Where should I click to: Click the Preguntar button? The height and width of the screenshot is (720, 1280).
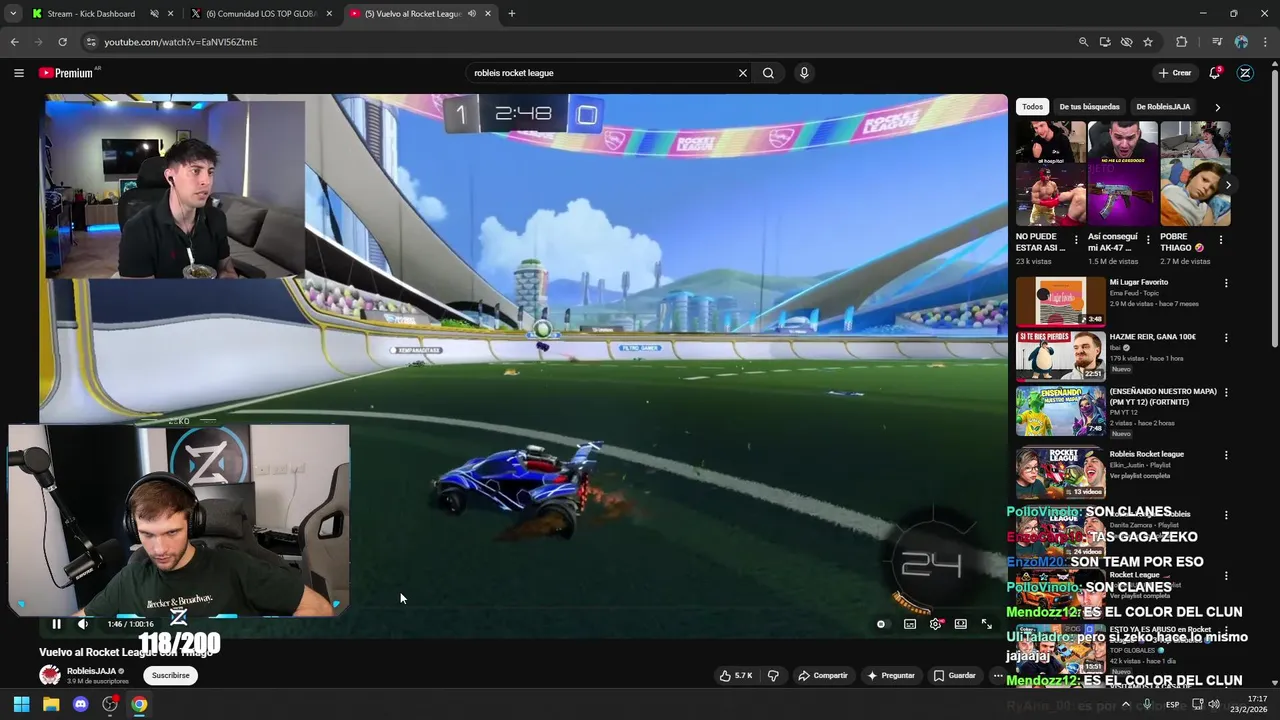891,676
